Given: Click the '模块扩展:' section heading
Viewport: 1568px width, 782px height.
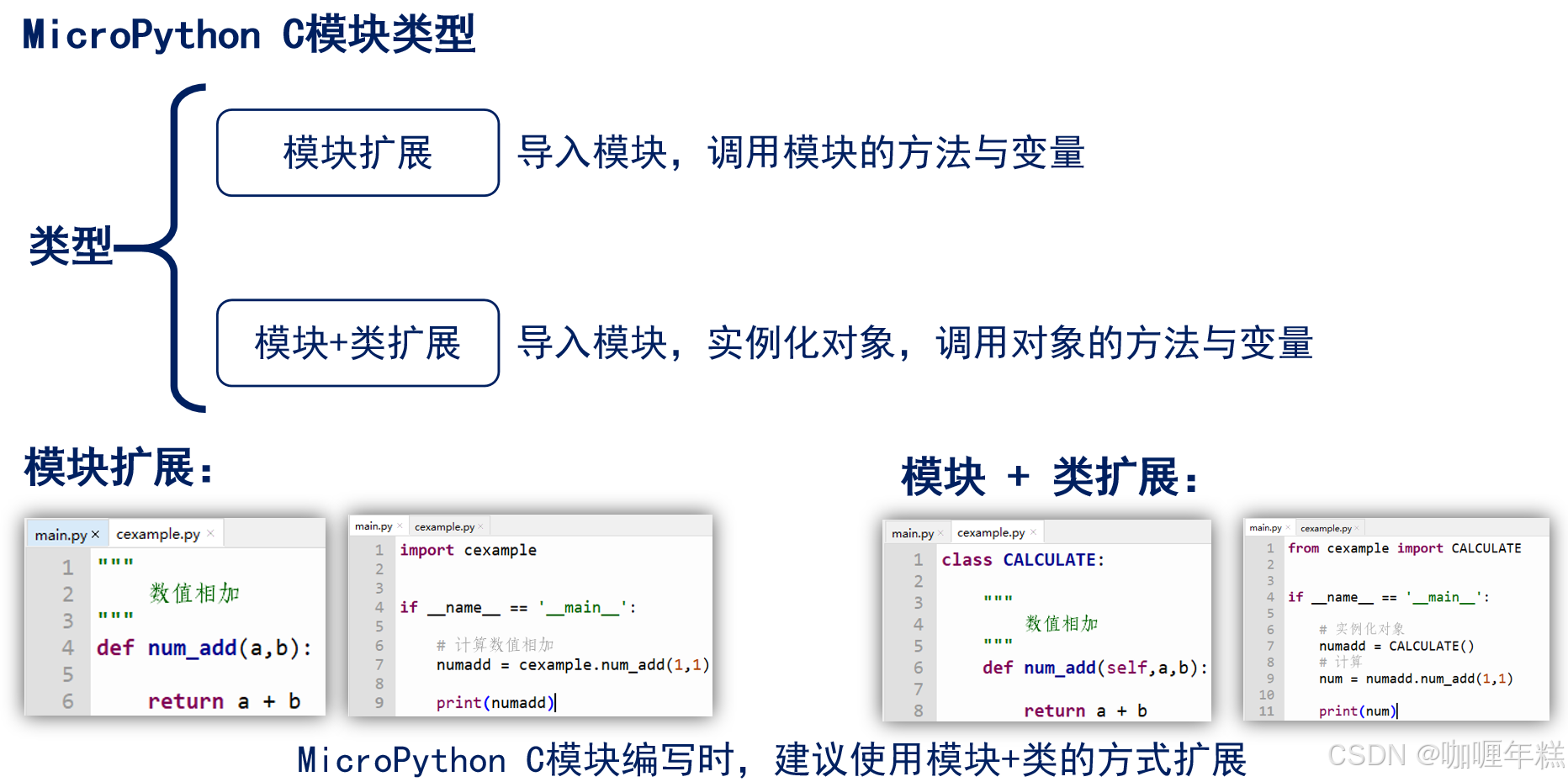Looking at the screenshot, I should [119, 468].
